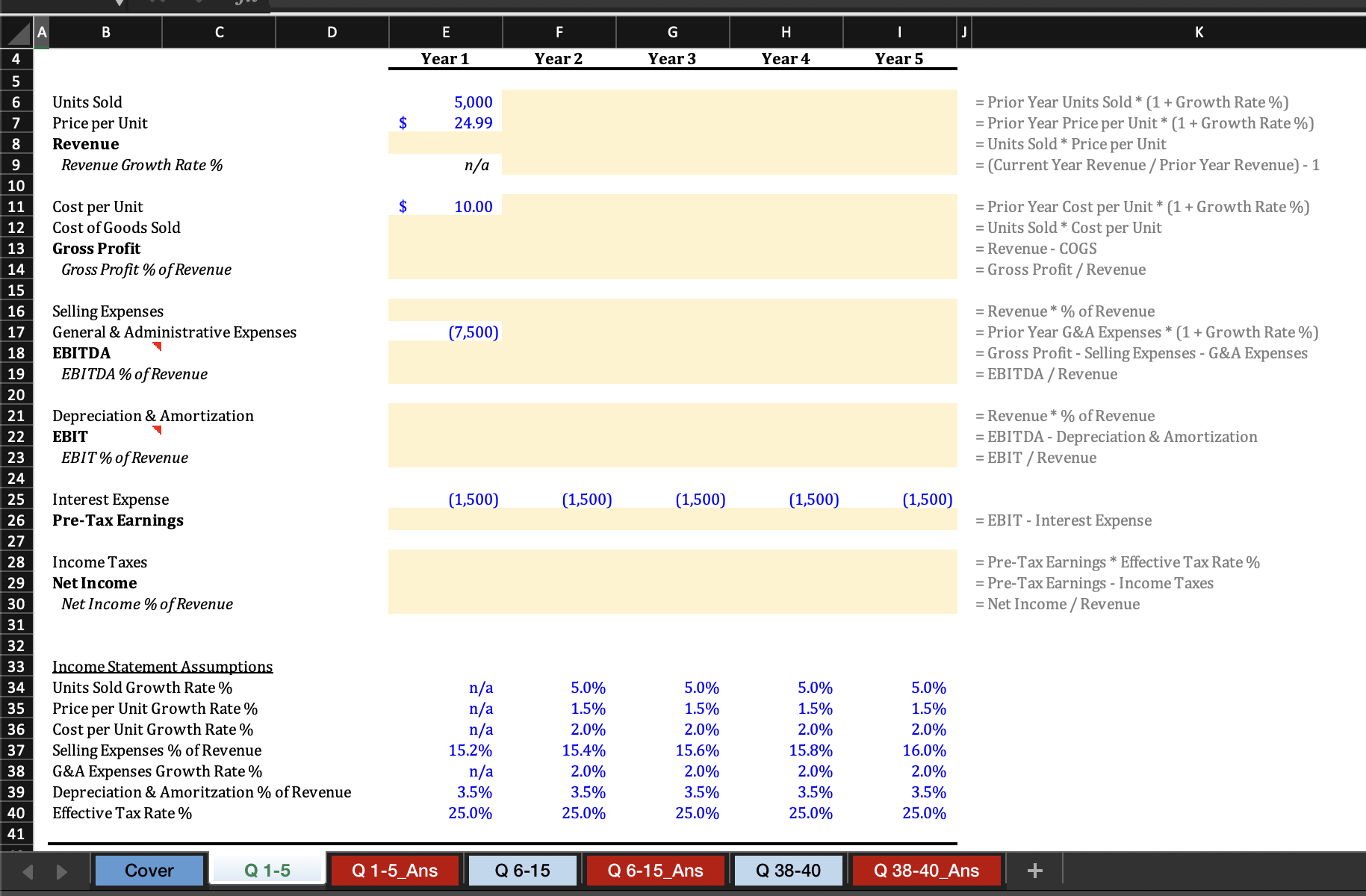
Task: Open the Q 38-40_Ans sheet tab
Action: (x=926, y=871)
